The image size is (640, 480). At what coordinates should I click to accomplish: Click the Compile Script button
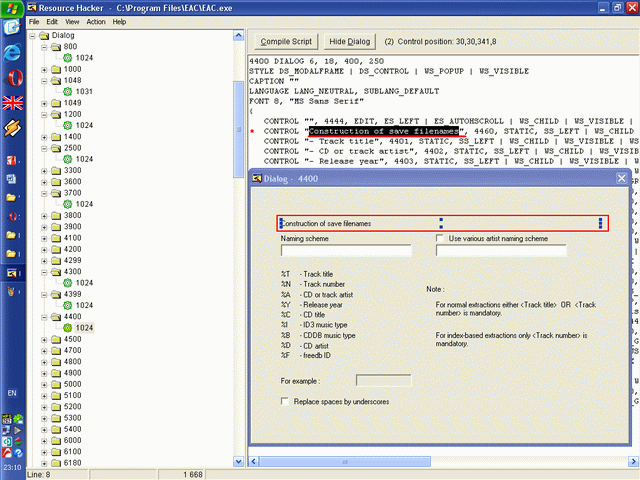pos(286,42)
